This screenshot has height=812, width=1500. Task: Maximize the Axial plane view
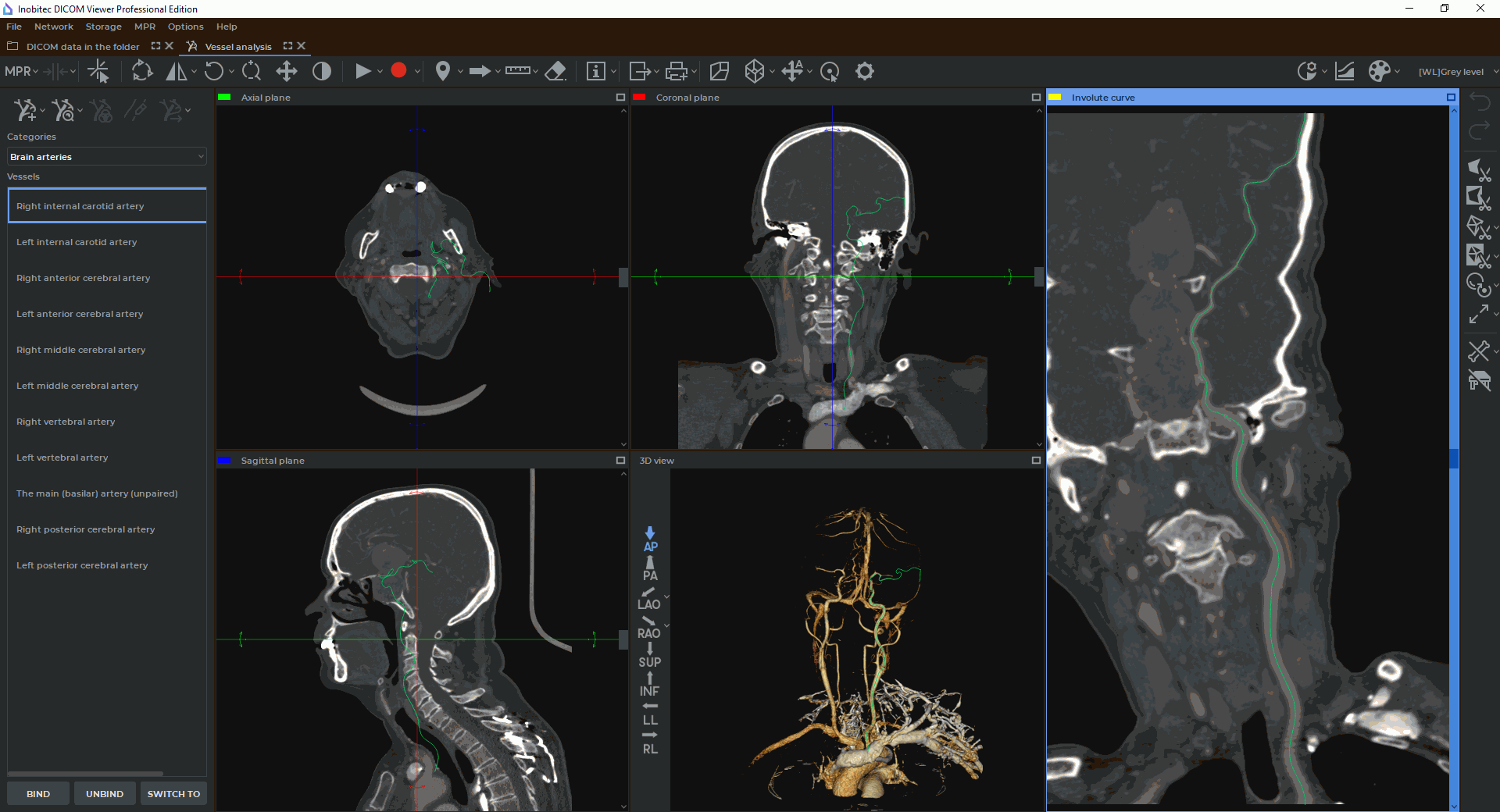click(x=621, y=98)
